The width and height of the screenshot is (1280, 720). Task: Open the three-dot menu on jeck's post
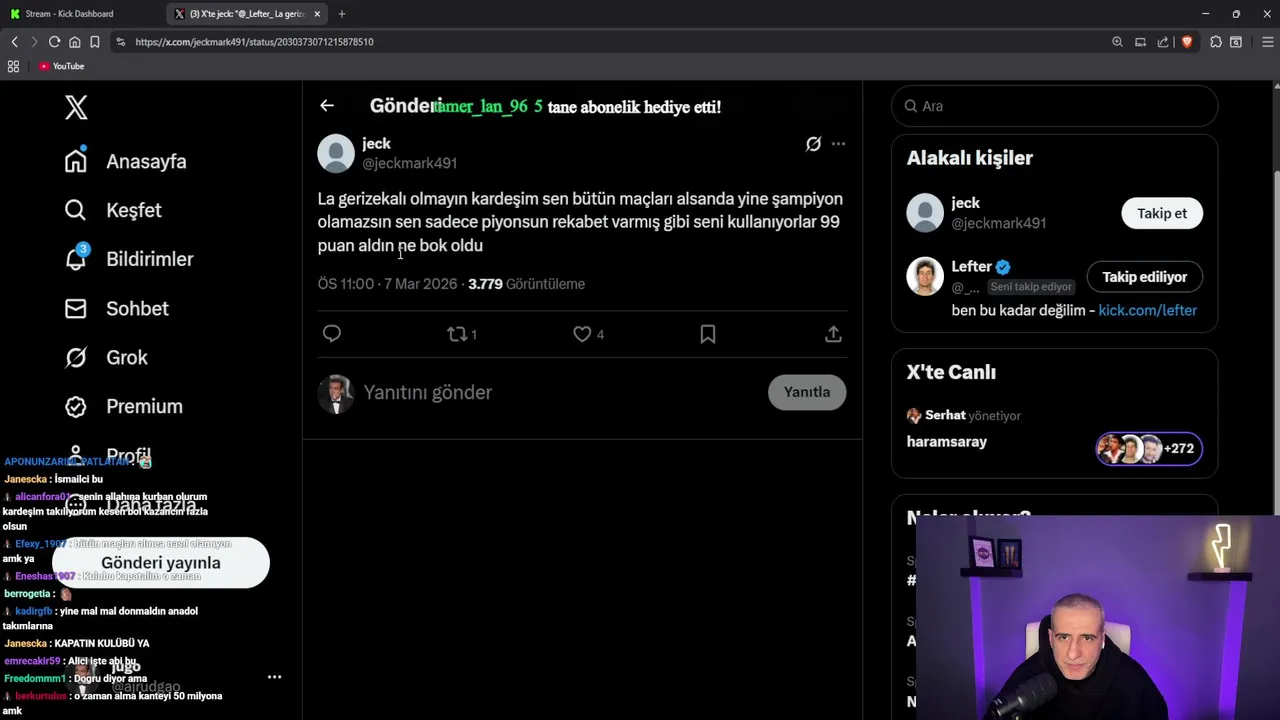[838, 144]
